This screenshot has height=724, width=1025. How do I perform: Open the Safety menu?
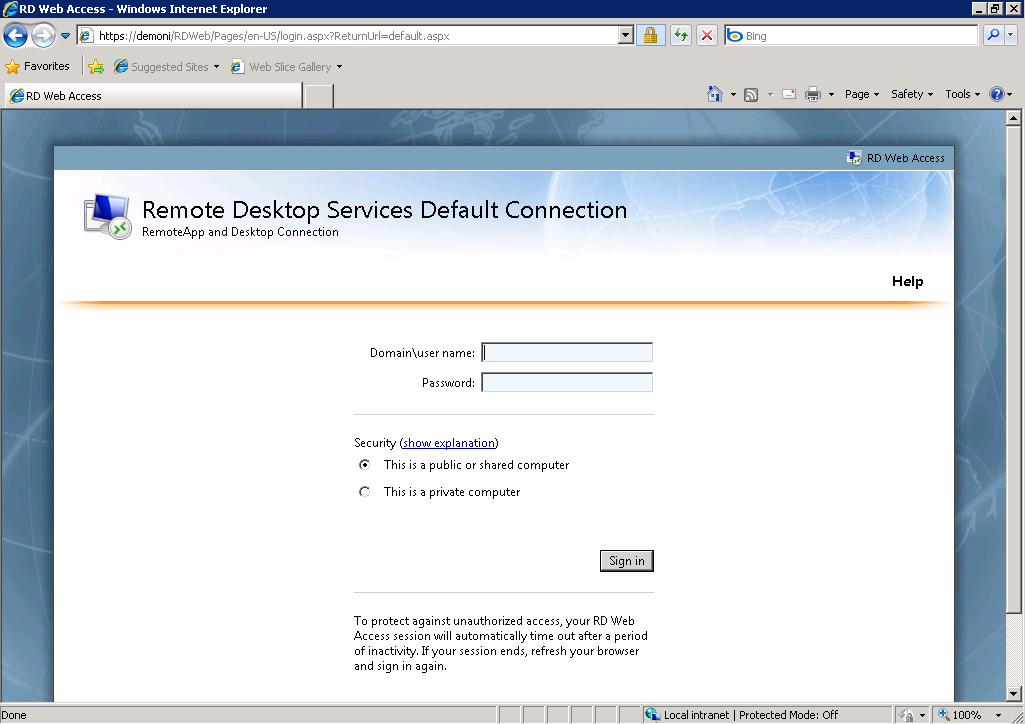click(912, 94)
